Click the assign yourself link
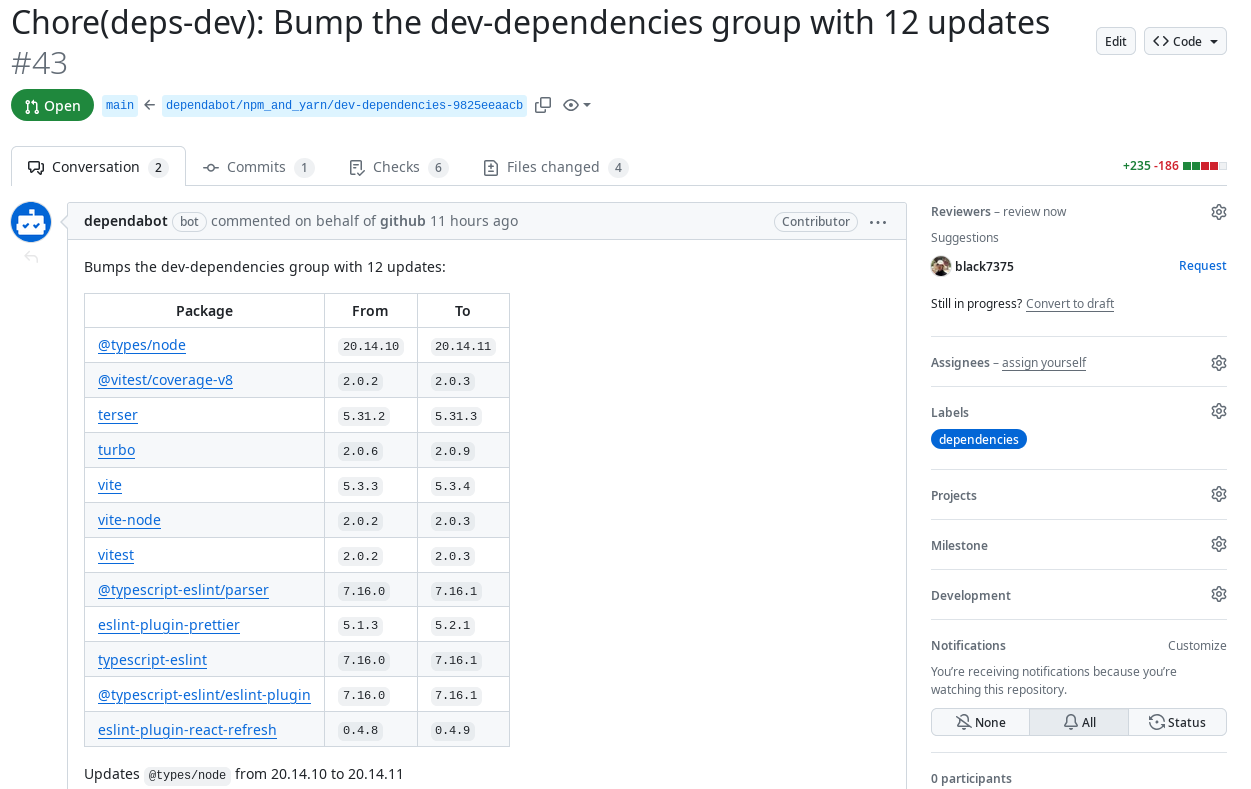The height and width of the screenshot is (789, 1251). click(1044, 363)
